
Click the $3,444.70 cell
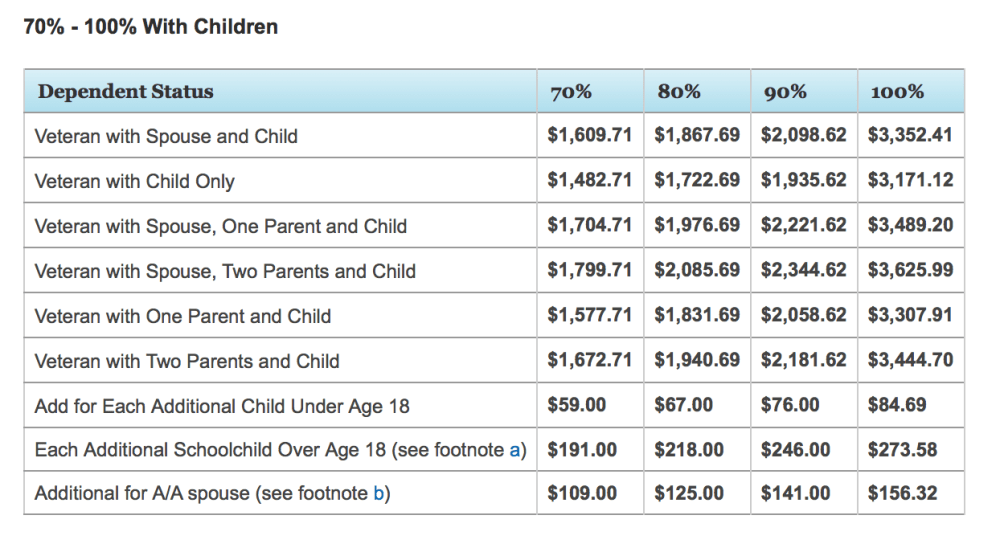[910, 360]
